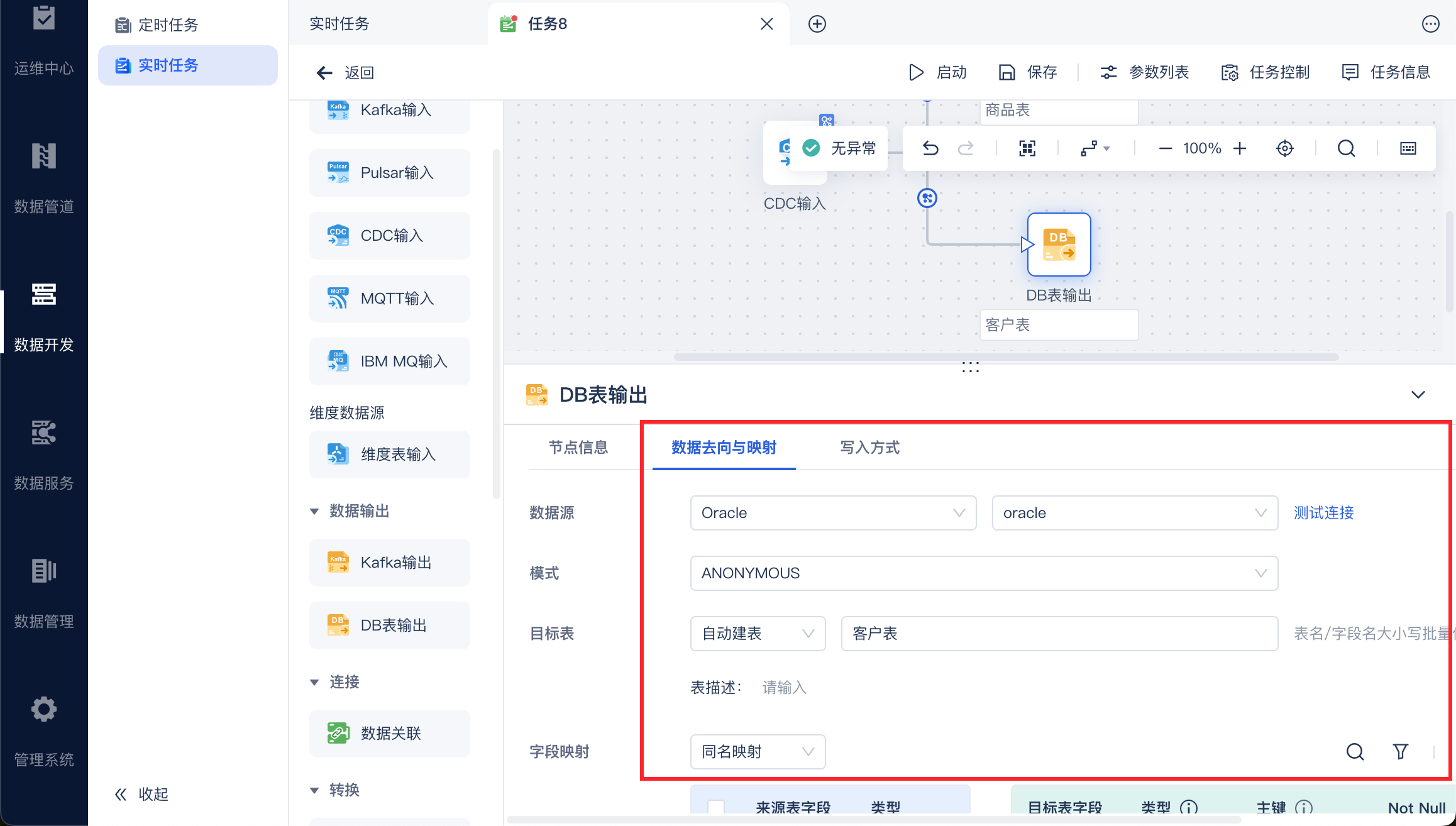Check the source table fields select-all checkbox

pyautogui.click(x=716, y=807)
